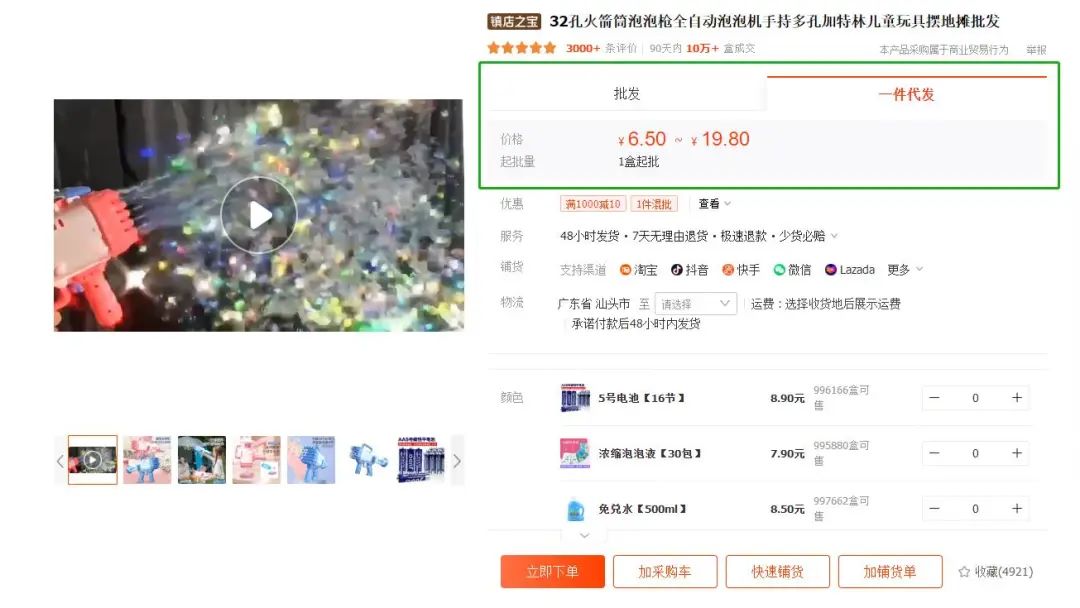Click the star icon beside 收藏(4921)
The image size is (1080, 608).
coord(964,572)
